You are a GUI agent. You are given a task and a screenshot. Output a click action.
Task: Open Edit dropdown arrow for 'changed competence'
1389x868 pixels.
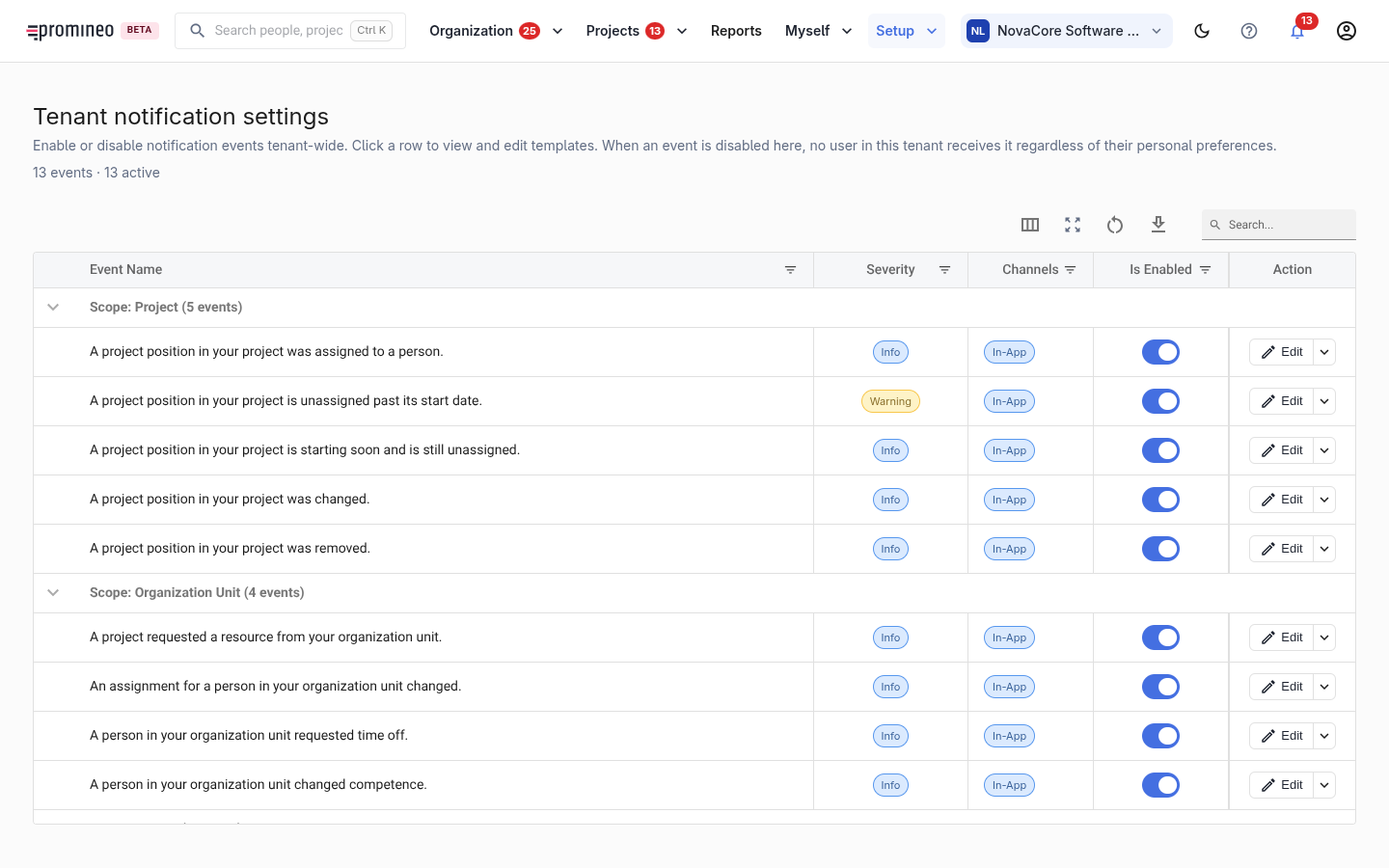pyautogui.click(x=1324, y=785)
